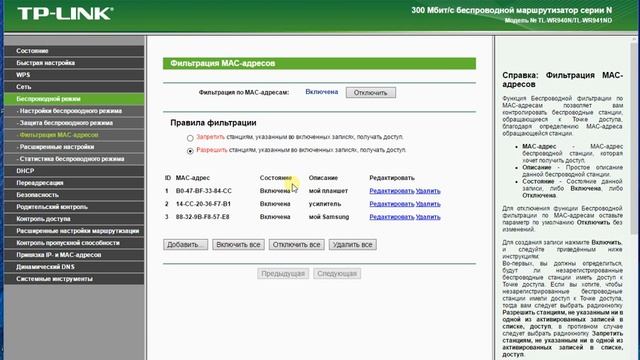Viewport: 640px width, 360px height.
Task: Click the Правила фильтрации heading
Action: (213, 123)
